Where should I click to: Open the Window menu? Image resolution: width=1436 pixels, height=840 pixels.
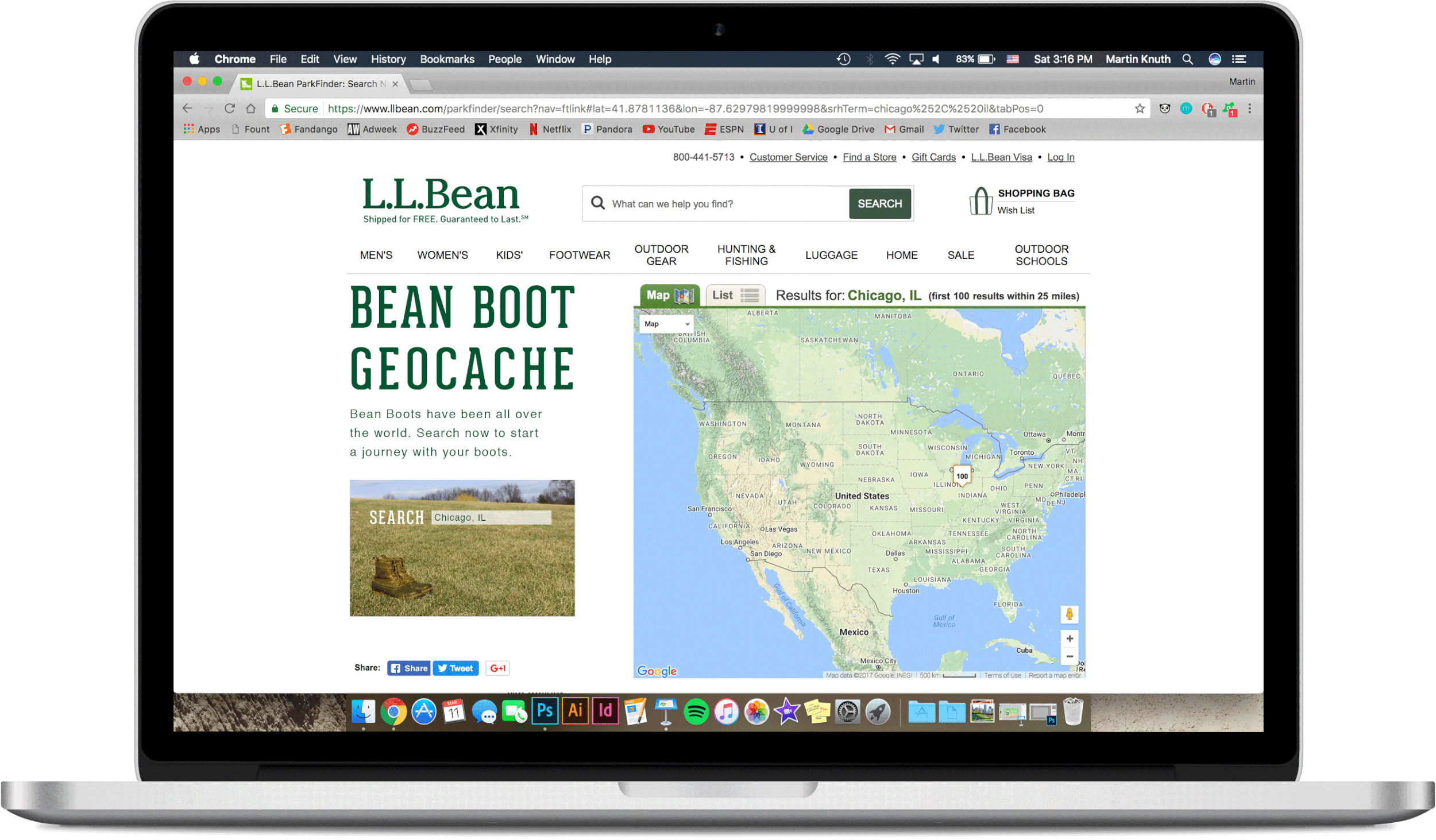(555, 59)
